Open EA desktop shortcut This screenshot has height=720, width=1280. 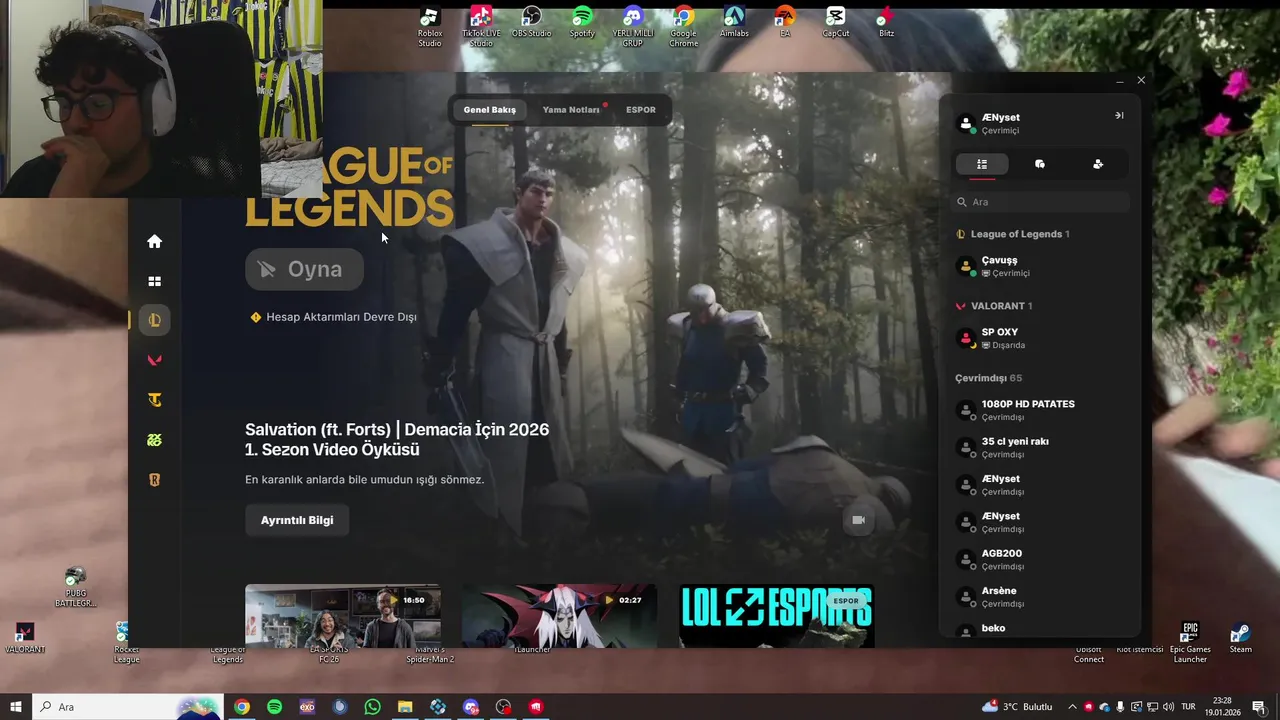785,23
